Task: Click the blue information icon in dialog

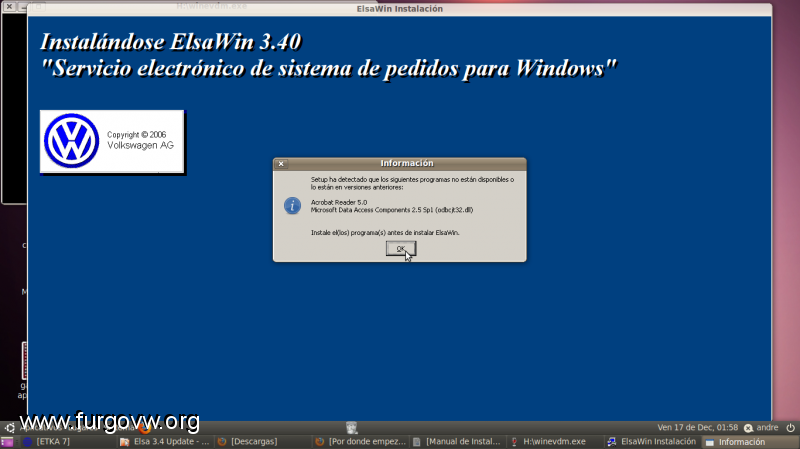Action: (x=292, y=206)
